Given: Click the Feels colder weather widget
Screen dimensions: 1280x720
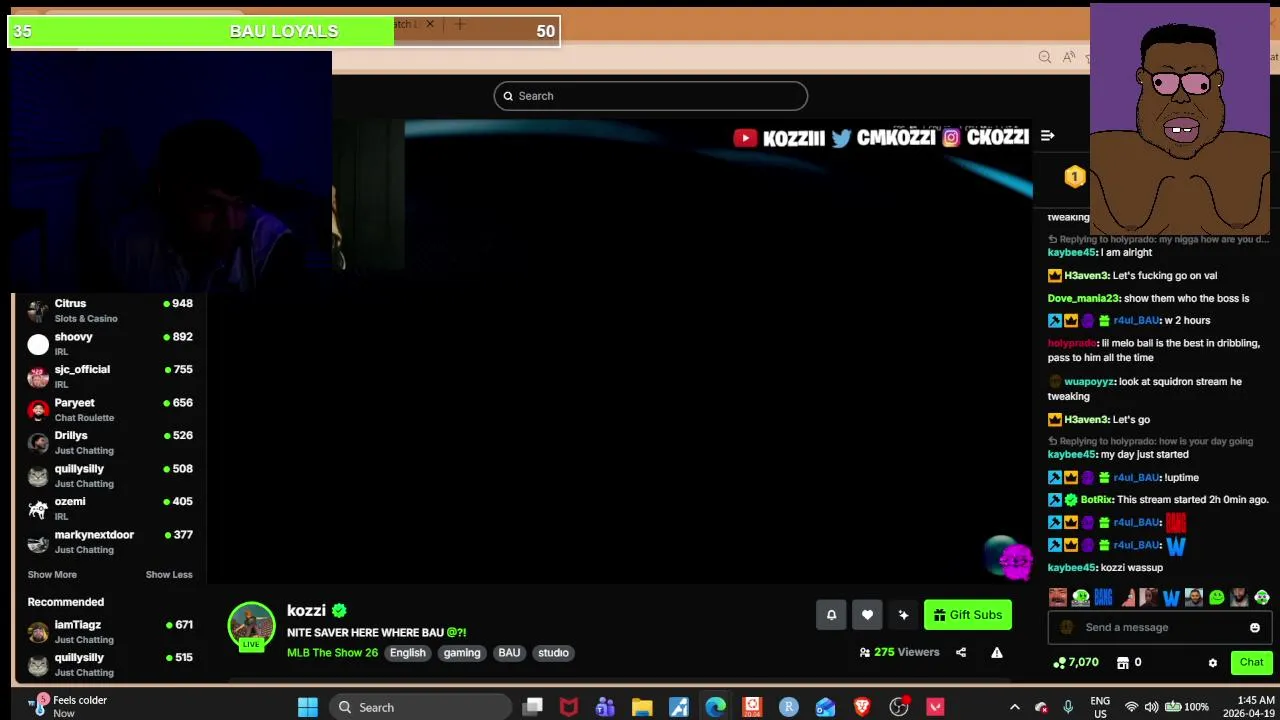Looking at the screenshot, I should coord(70,706).
